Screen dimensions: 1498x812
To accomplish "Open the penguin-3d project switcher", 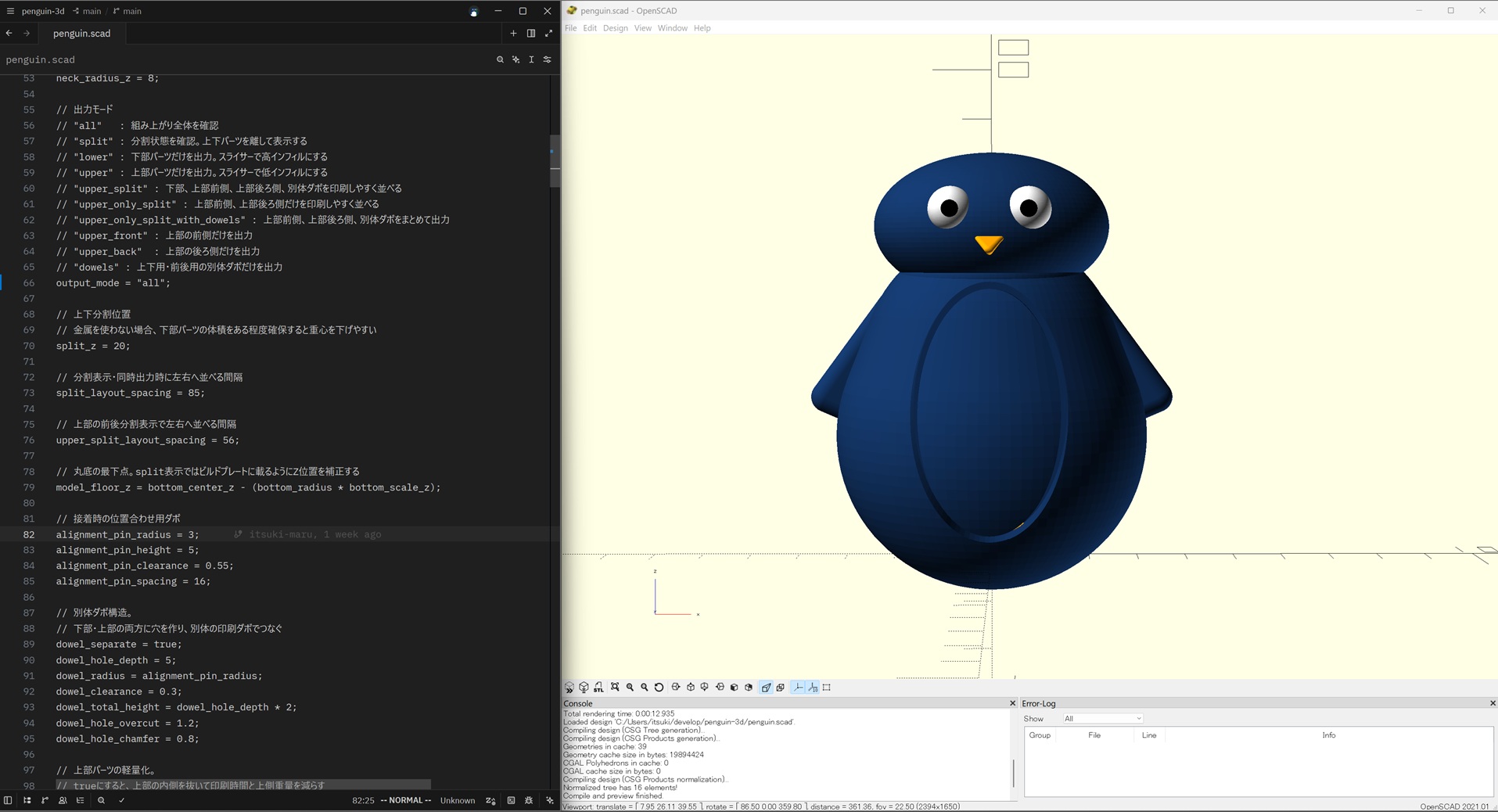I will (43, 11).
